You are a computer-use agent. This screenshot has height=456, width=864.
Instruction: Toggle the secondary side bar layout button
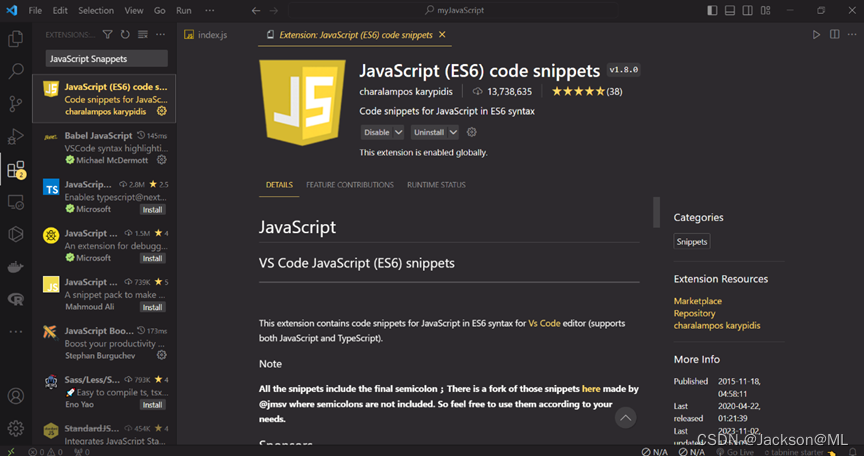point(748,10)
